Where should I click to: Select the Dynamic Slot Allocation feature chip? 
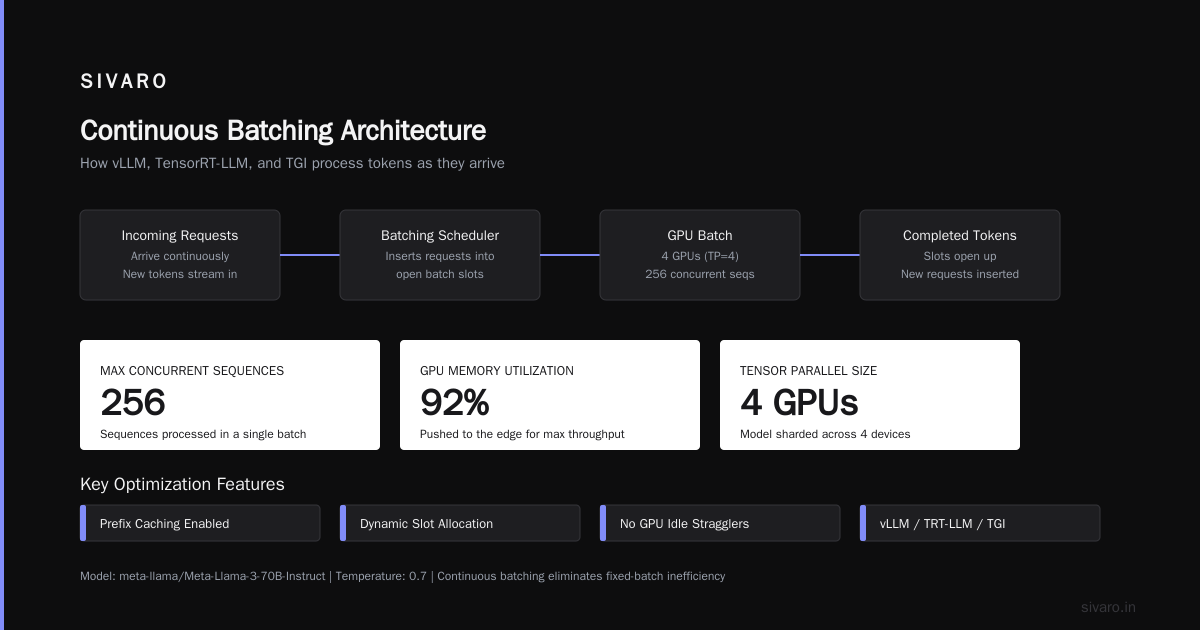pyautogui.click(x=460, y=523)
